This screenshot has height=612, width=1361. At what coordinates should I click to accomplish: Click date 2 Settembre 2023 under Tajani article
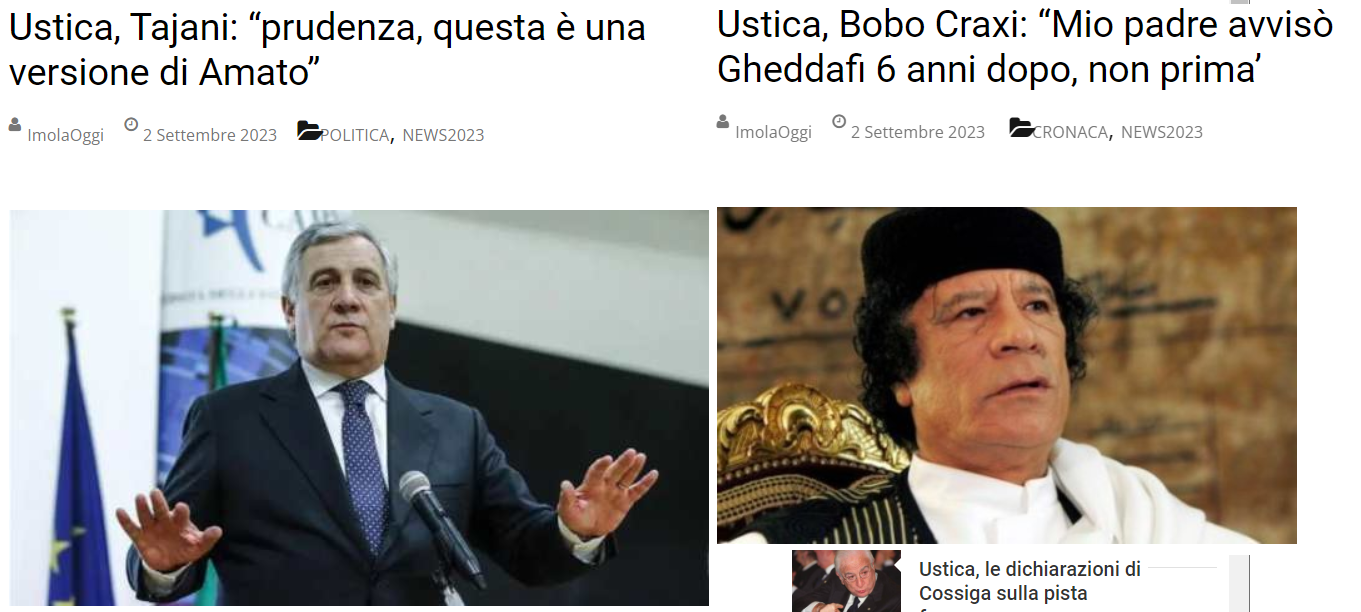210,135
